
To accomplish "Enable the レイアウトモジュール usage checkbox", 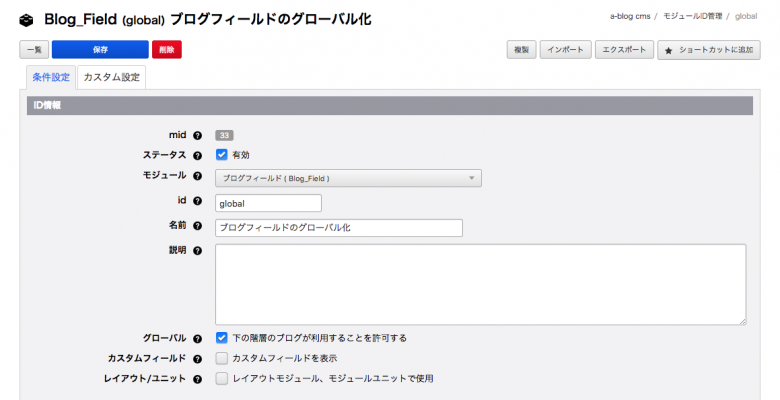I will 222,379.
